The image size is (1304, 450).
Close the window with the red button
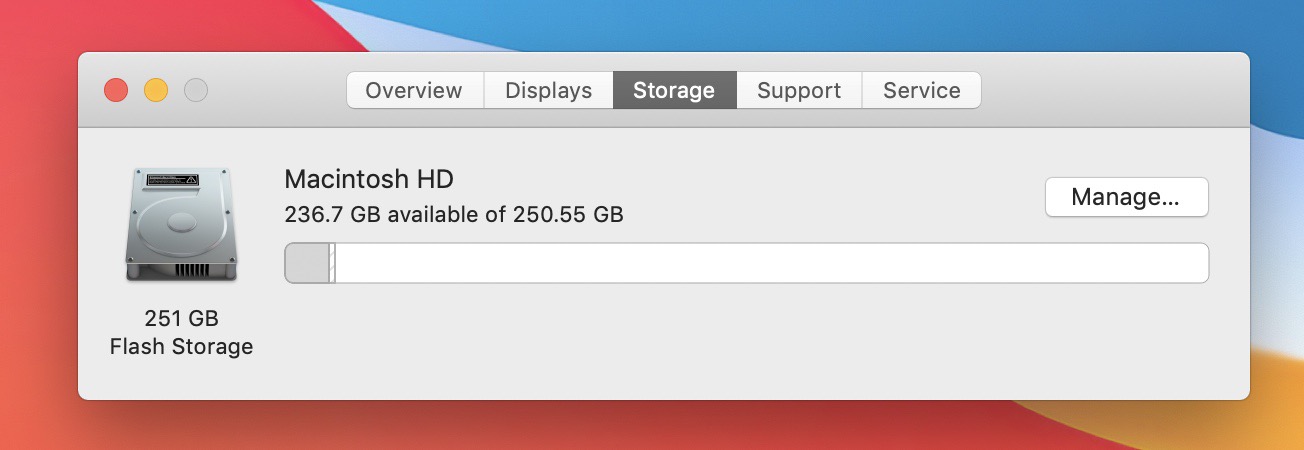pyautogui.click(x=116, y=90)
